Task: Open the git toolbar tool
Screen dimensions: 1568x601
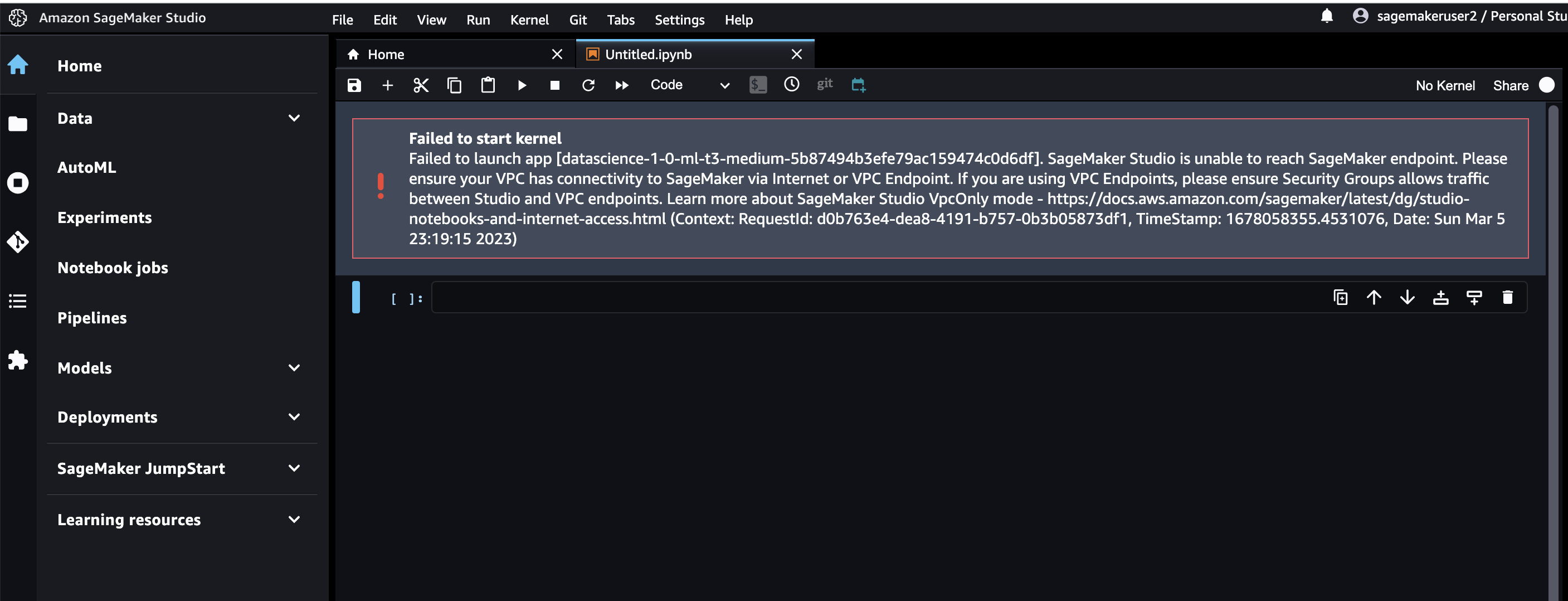Action: coord(825,85)
